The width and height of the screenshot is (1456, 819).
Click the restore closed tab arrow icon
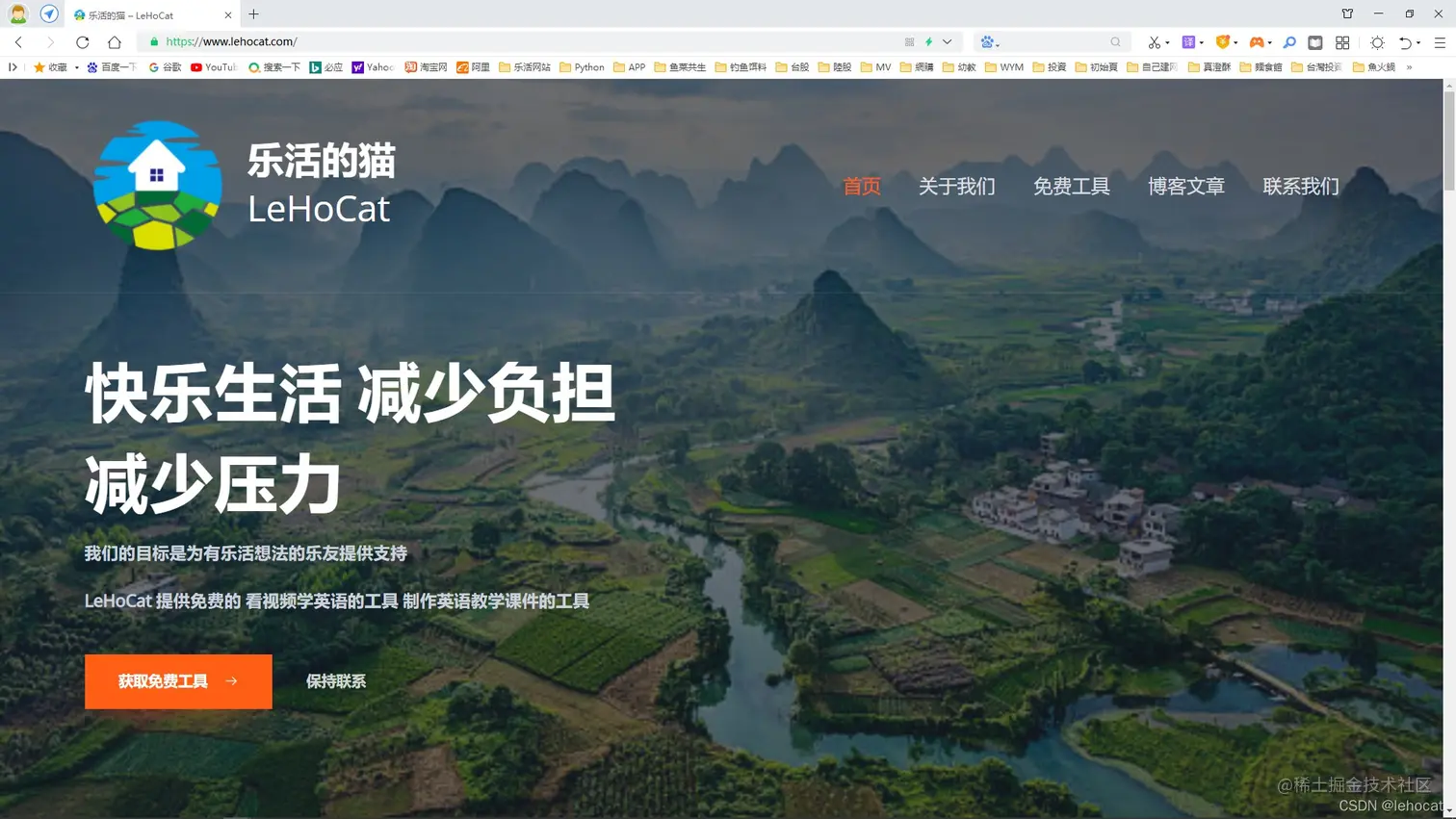pos(1406,41)
